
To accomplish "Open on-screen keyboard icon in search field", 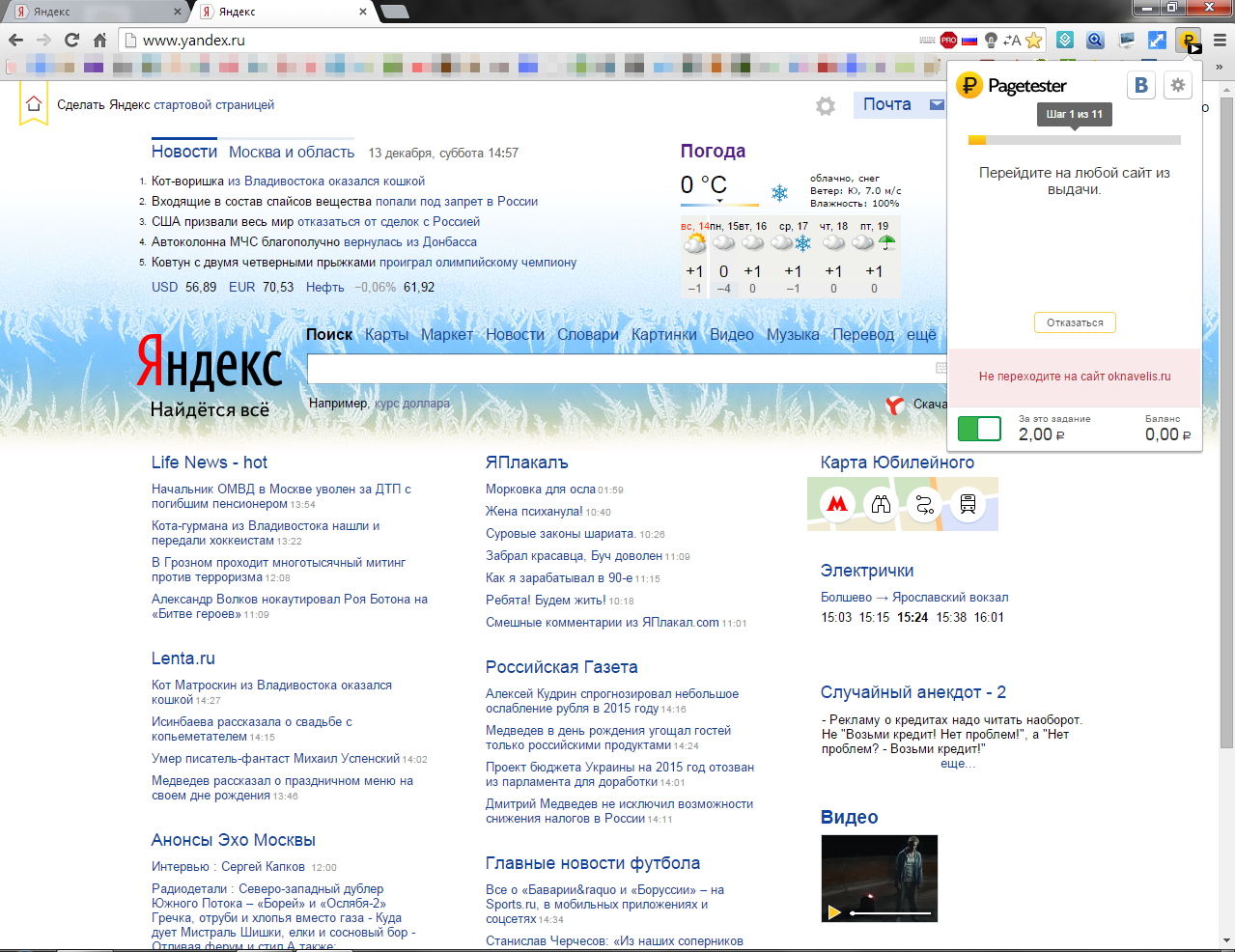I will coord(941,368).
